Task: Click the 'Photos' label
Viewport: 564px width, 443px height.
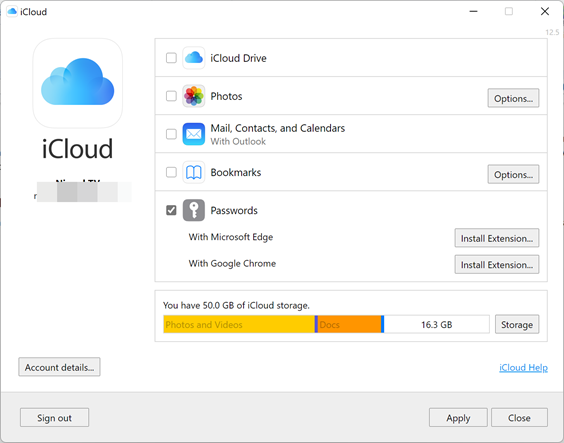Action: click(x=226, y=96)
